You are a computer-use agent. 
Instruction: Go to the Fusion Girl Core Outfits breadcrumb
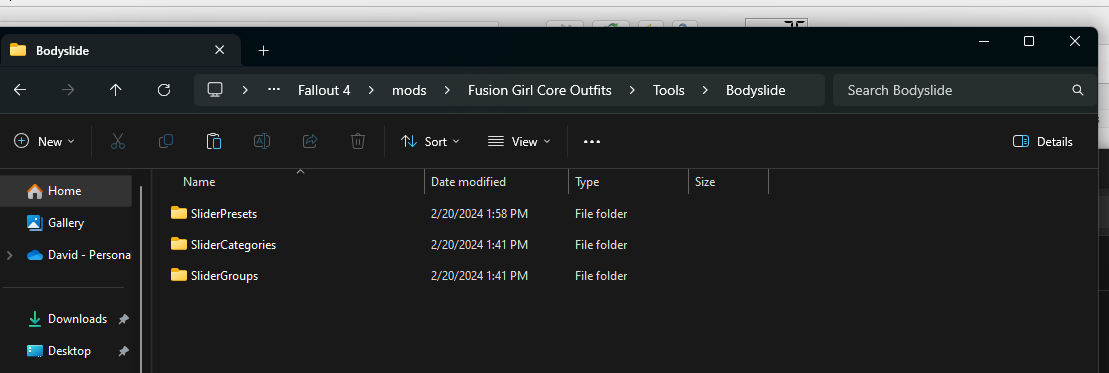point(540,90)
